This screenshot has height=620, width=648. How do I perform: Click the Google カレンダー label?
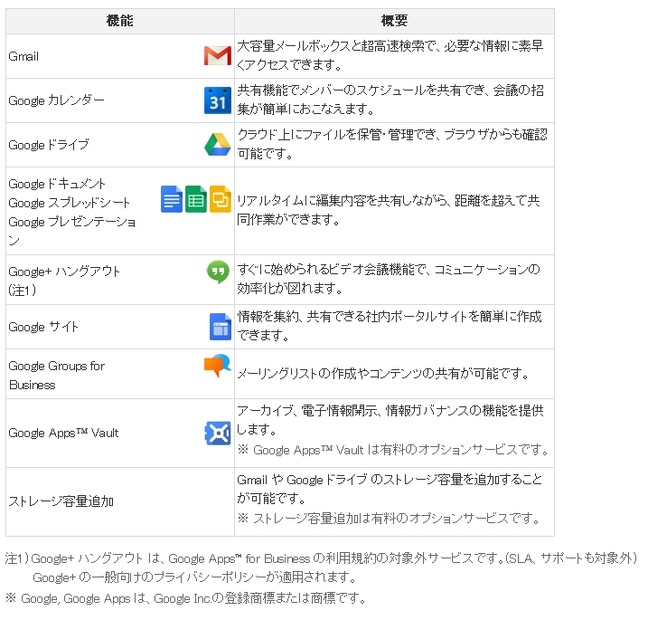click(56, 100)
